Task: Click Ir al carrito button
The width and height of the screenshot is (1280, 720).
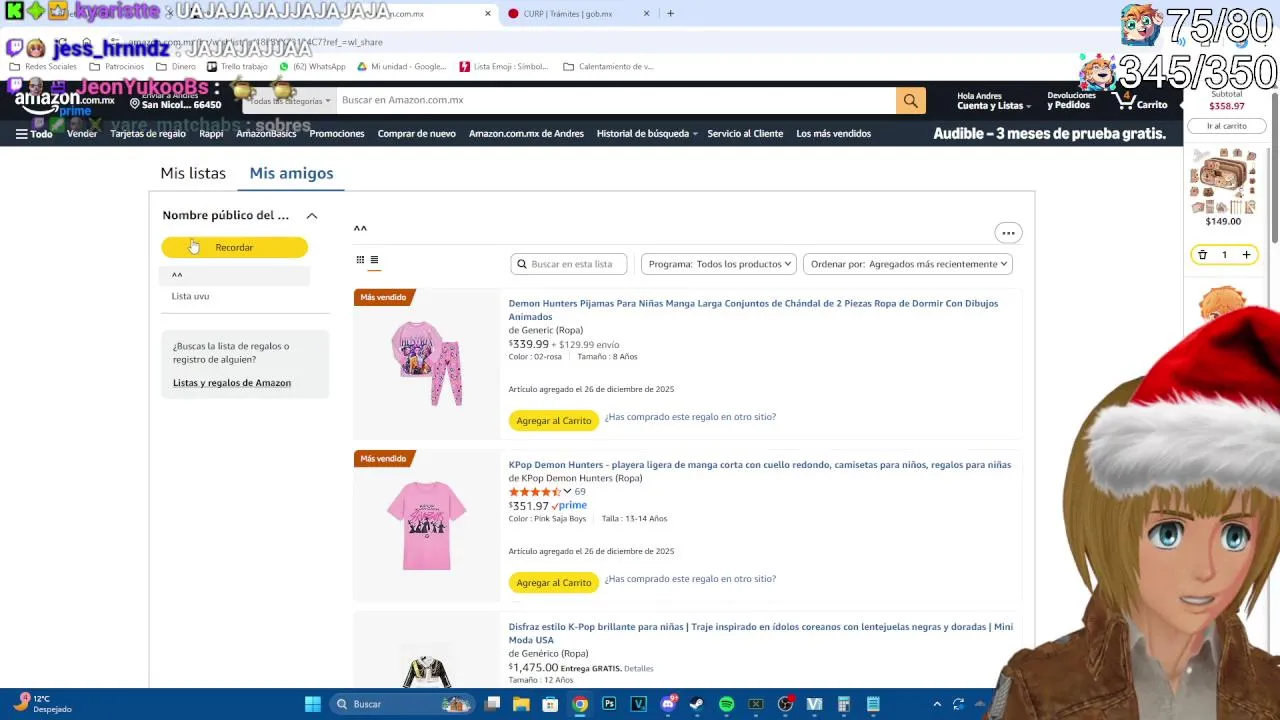Action: click(x=1226, y=126)
